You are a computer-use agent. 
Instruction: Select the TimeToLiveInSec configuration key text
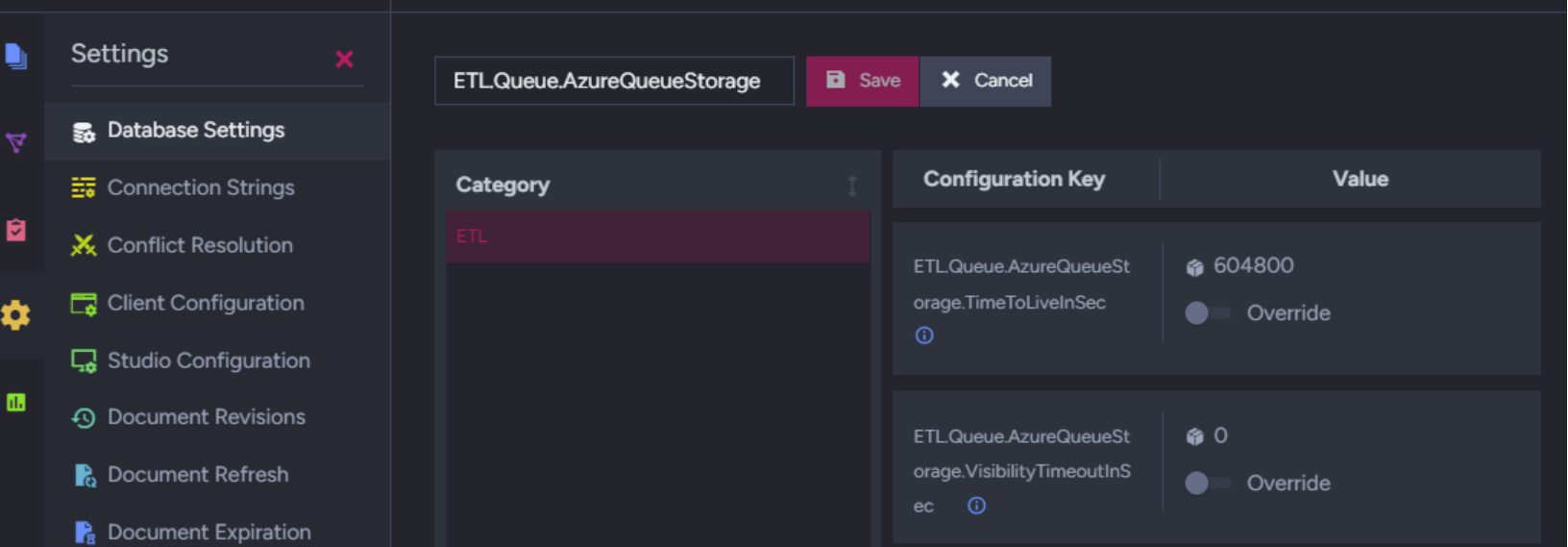(1021, 285)
